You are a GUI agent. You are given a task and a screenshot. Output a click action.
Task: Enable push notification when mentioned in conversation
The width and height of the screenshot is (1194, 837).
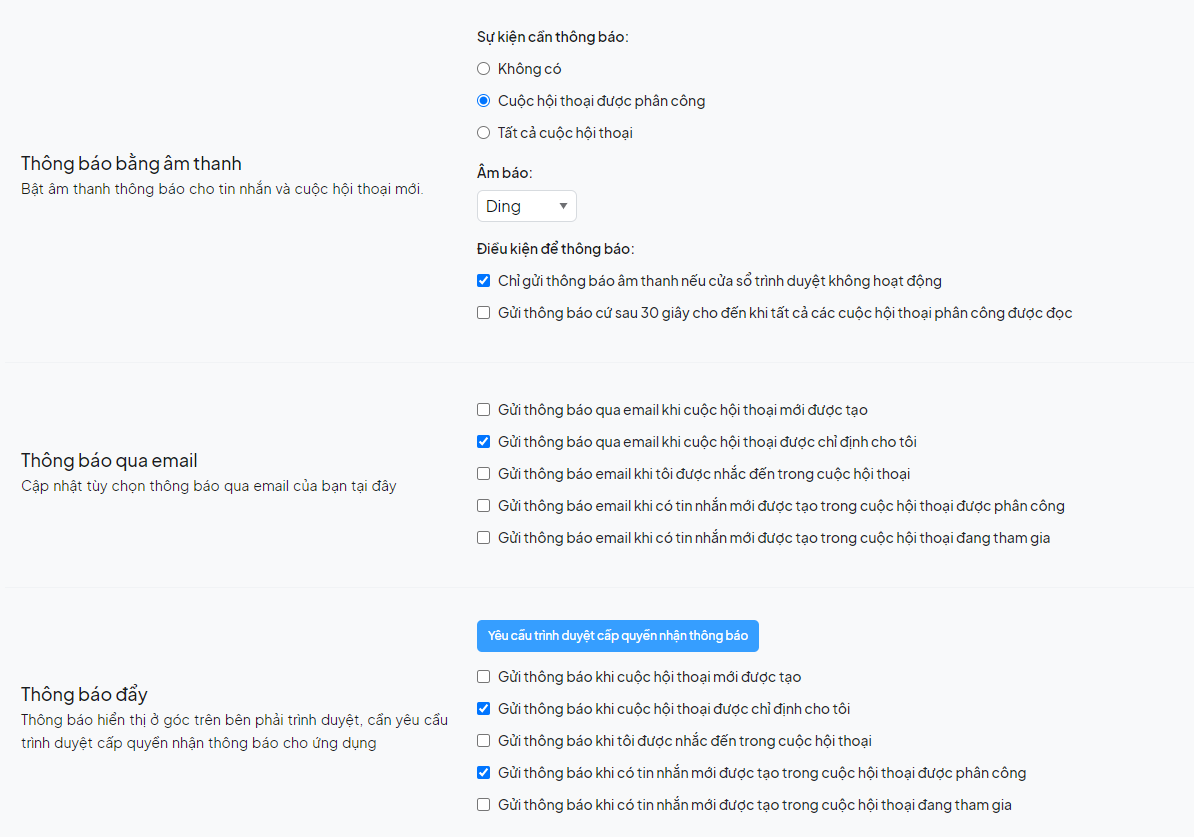[484, 741]
